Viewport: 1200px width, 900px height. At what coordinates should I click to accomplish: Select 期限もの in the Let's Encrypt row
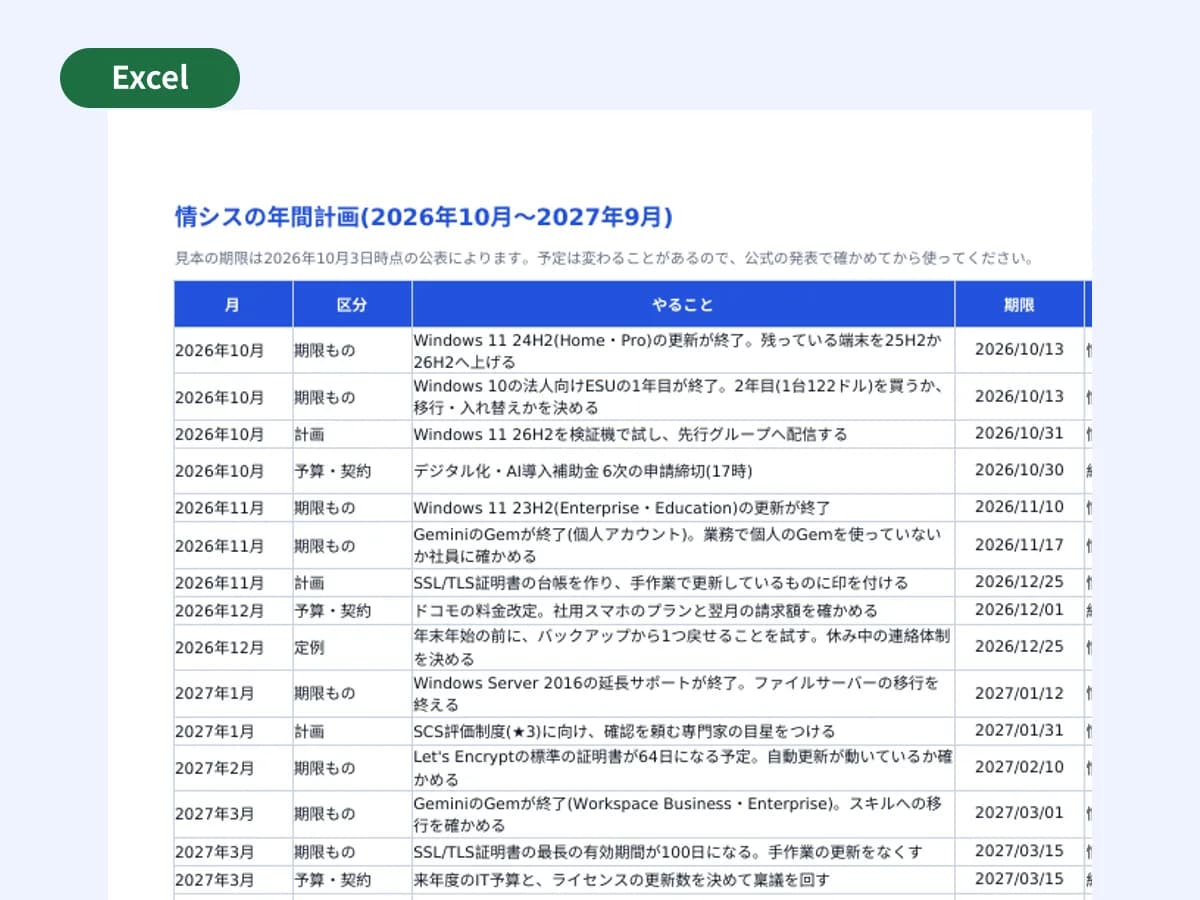[x=325, y=768]
